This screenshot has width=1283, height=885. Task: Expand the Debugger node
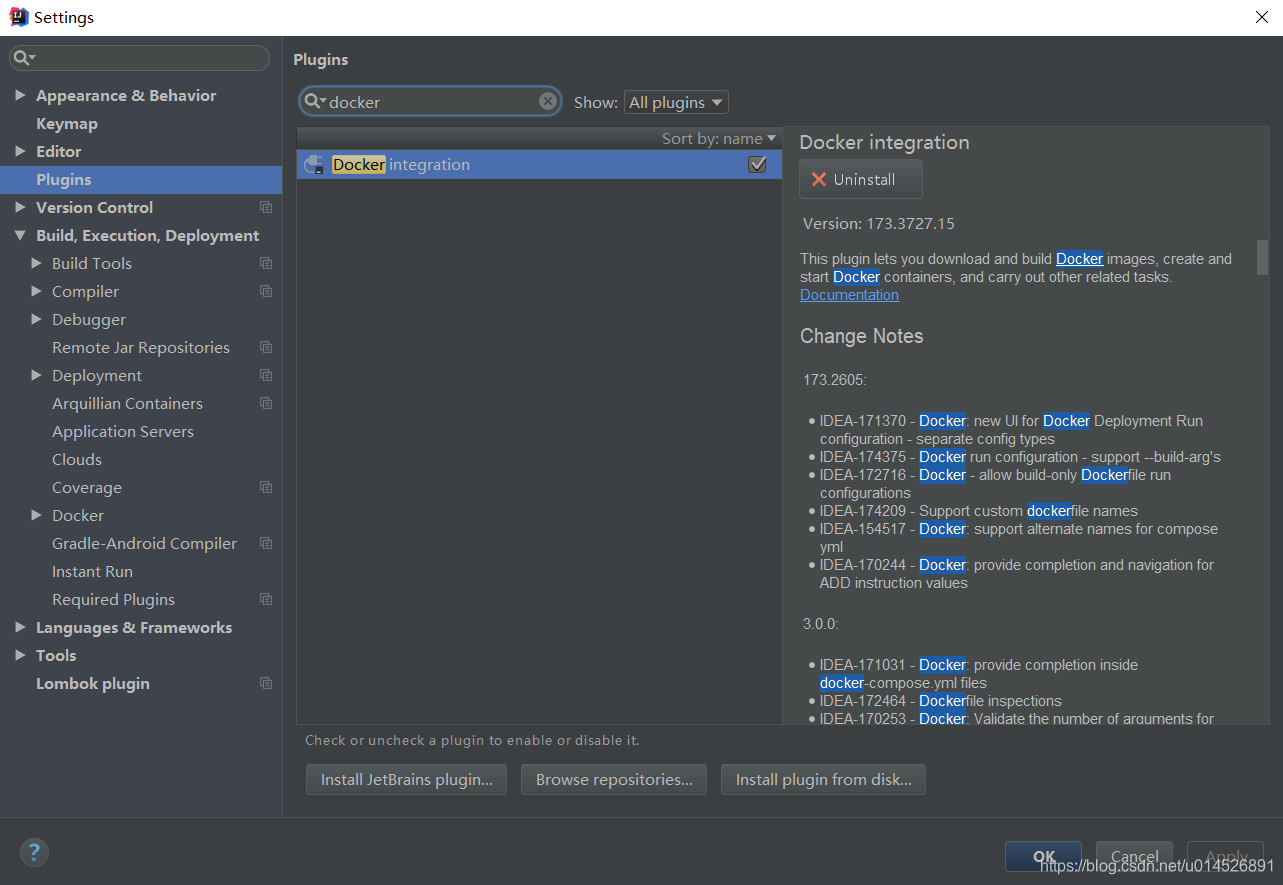click(x=36, y=319)
